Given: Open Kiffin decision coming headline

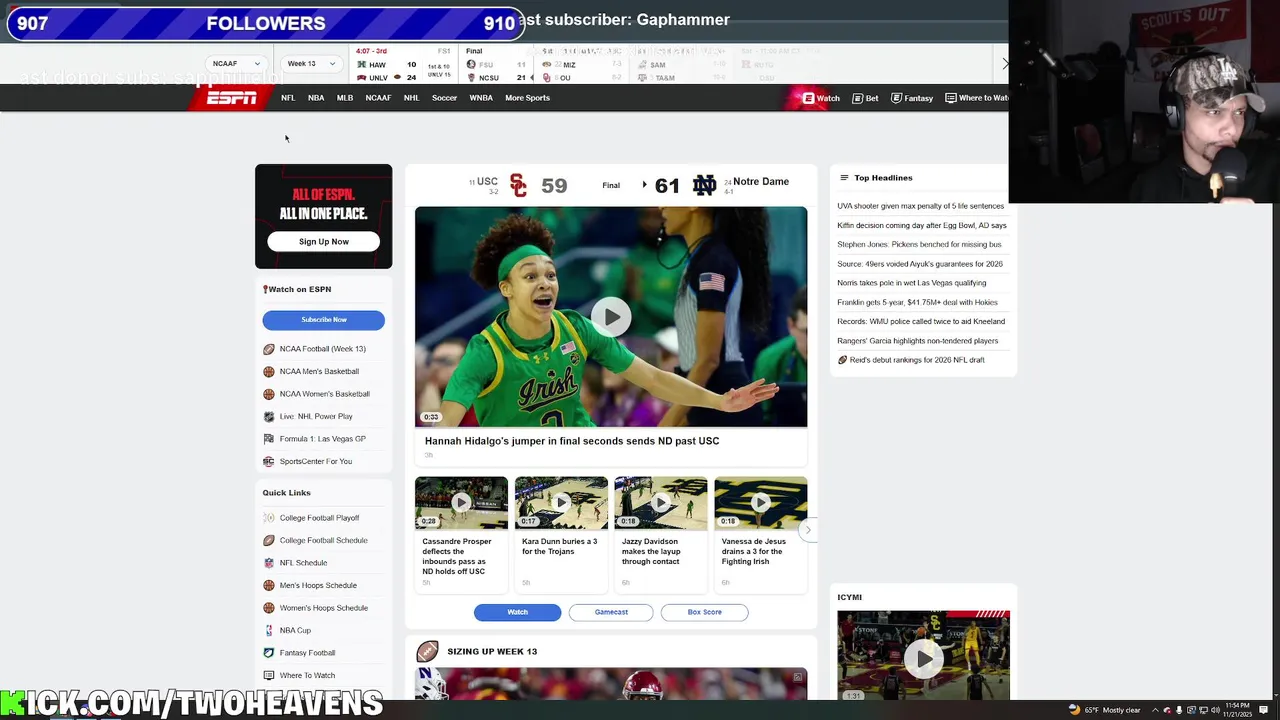Looking at the screenshot, I should (922, 225).
